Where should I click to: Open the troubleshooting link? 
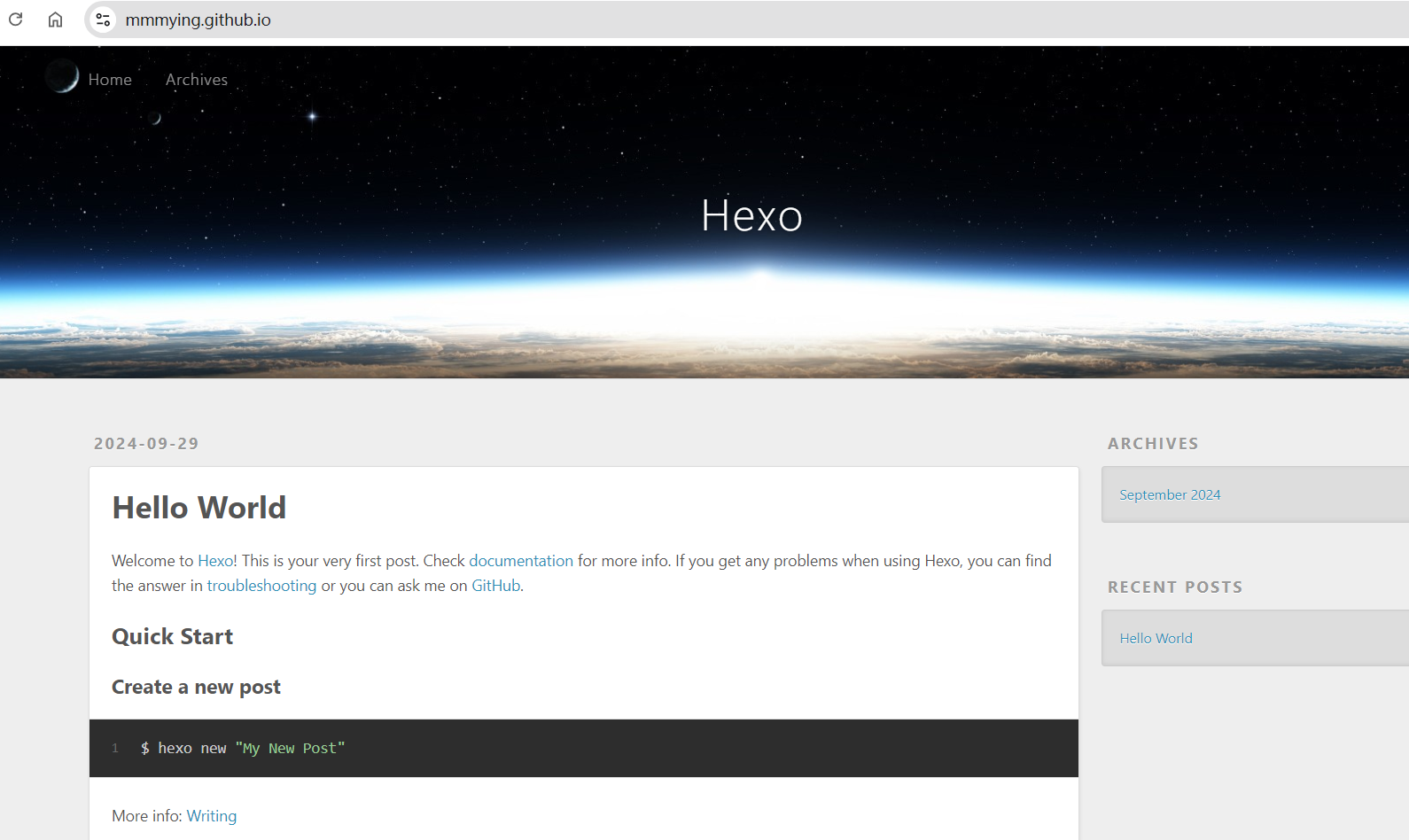261,586
